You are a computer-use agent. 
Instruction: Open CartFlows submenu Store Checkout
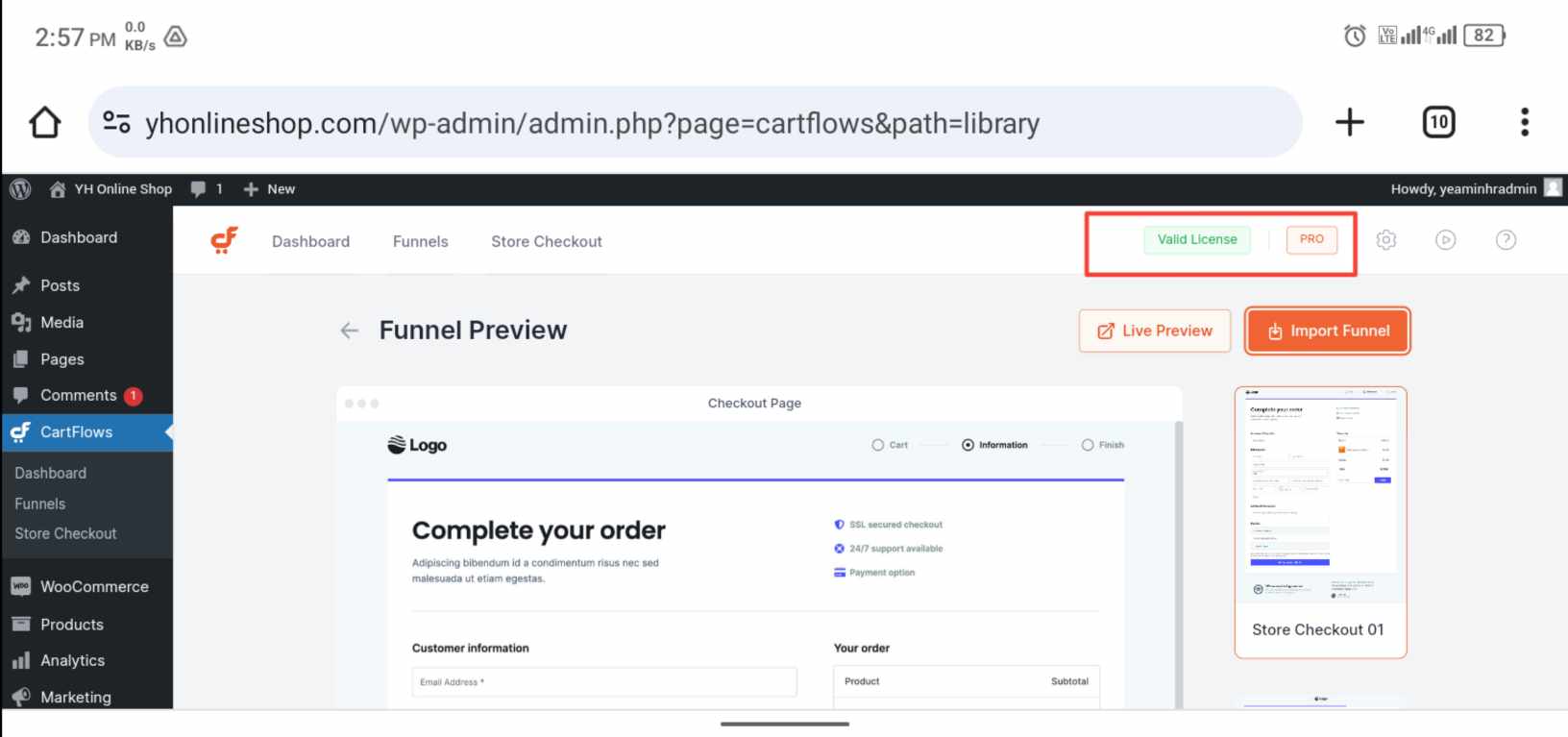click(x=65, y=533)
